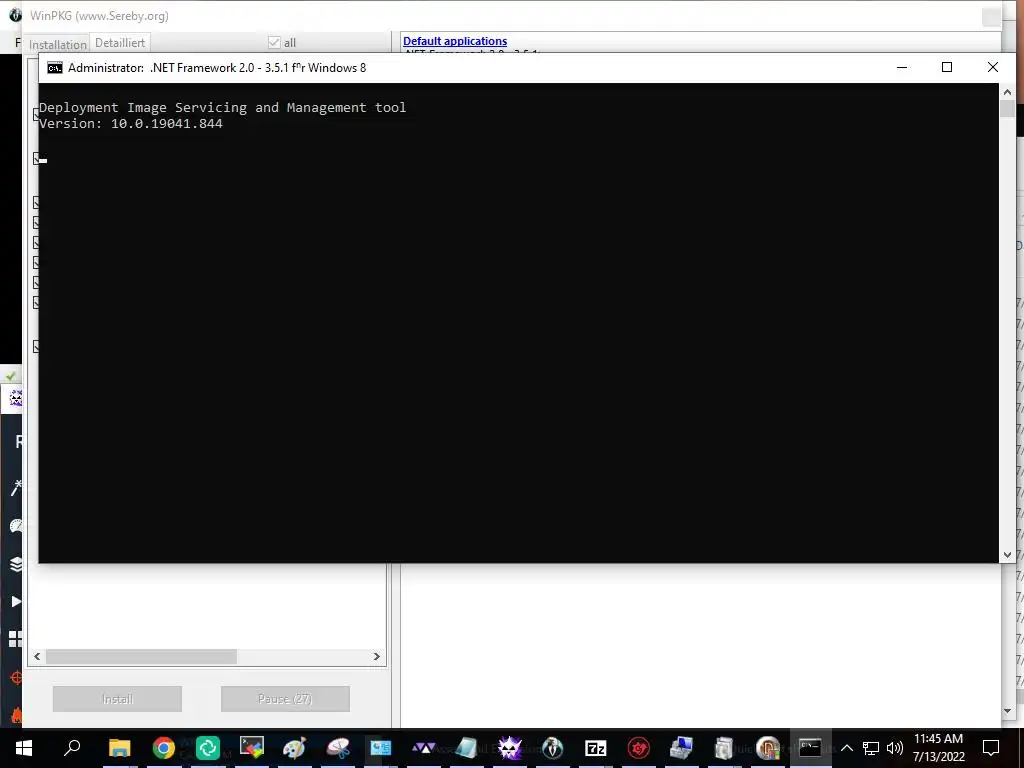
Task: Open the blue ID card taskbar icon
Action: tap(381, 748)
